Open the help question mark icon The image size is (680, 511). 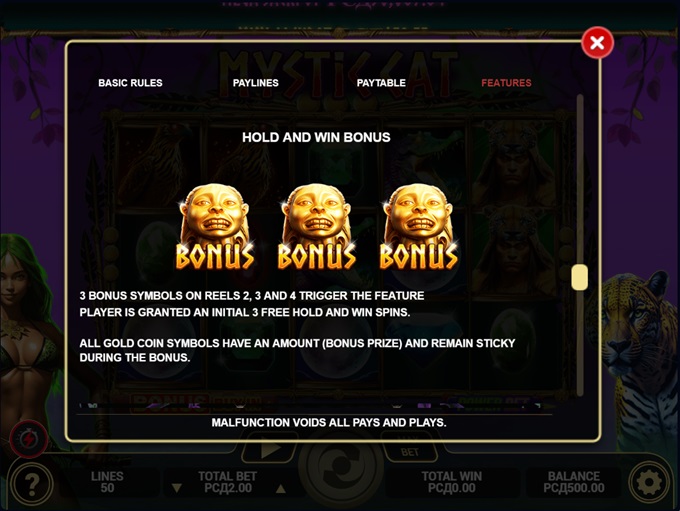(32, 482)
